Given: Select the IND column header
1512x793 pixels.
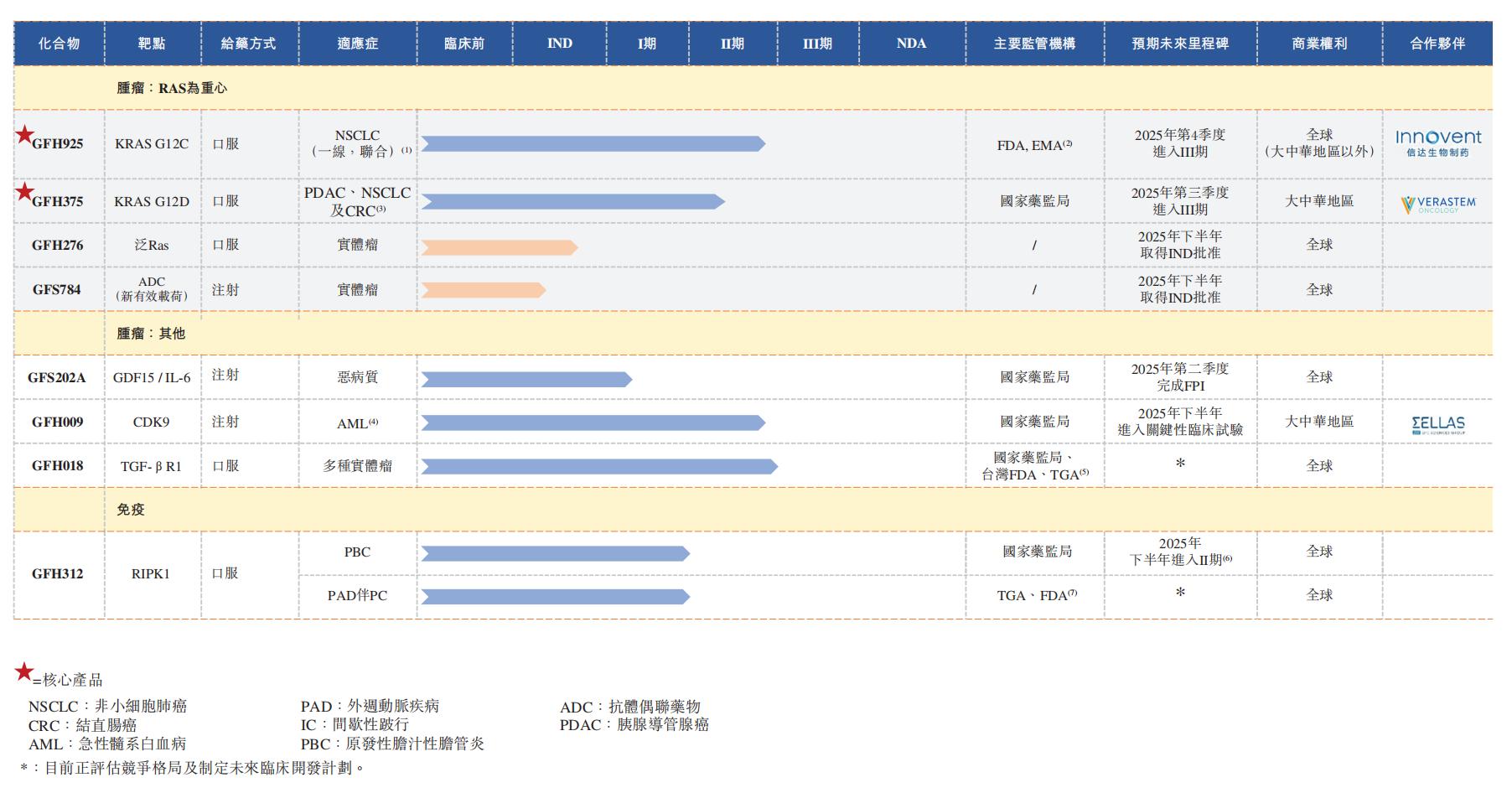Looking at the screenshot, I should coord(560,44).
